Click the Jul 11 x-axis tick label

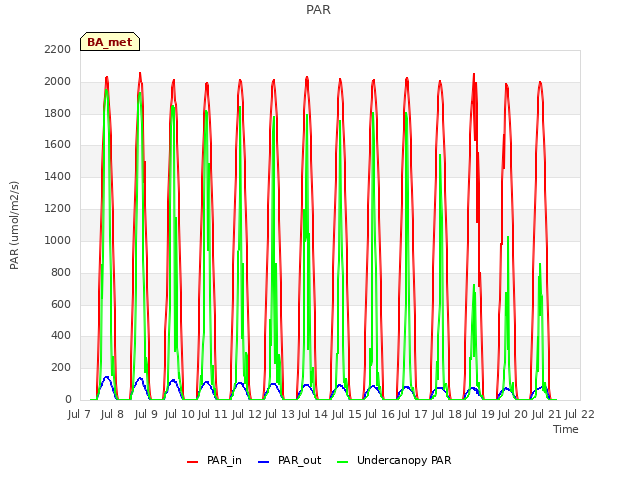tap(213, 414)
